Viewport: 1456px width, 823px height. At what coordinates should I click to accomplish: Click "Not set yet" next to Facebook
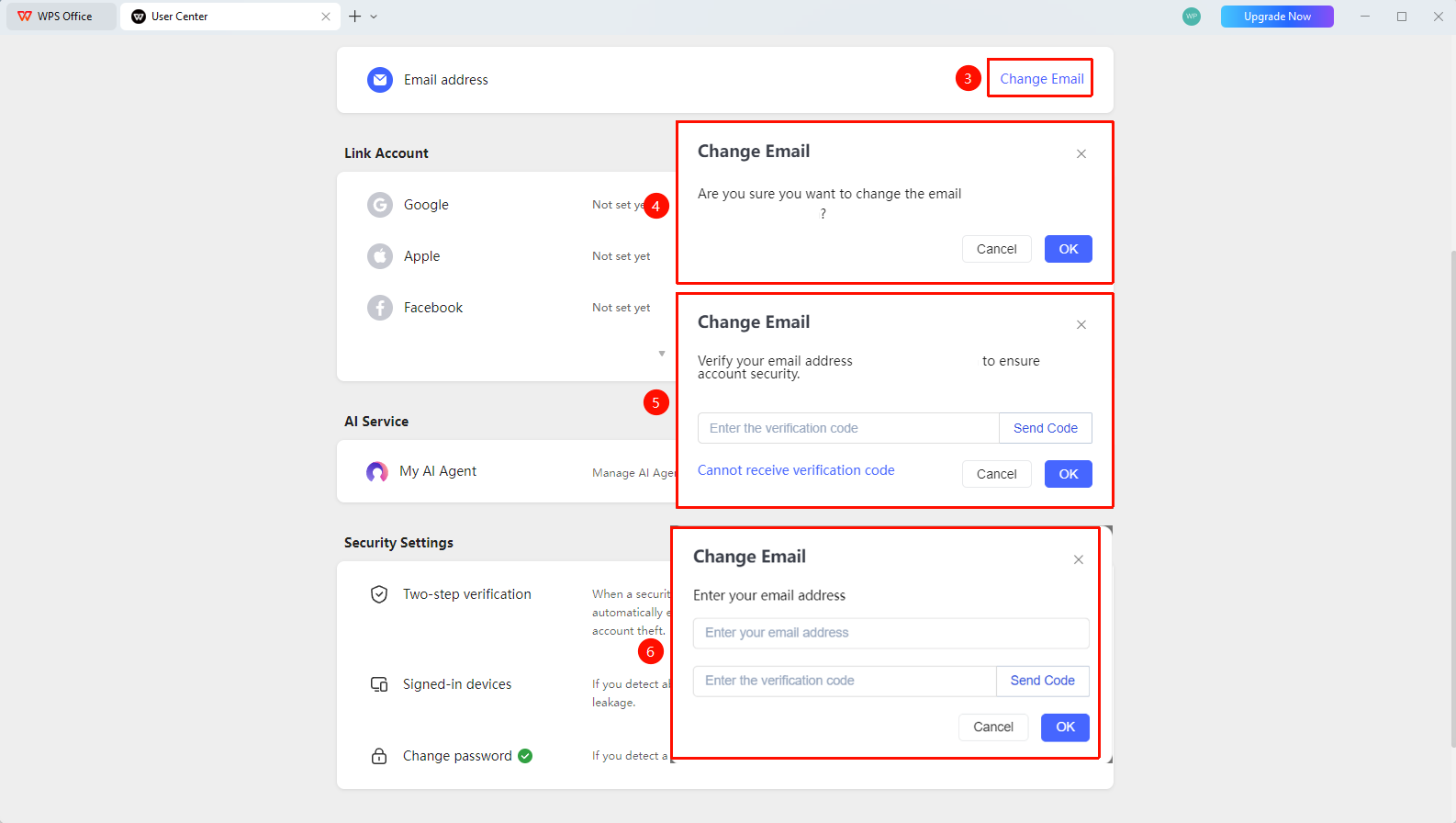point(622,308)
